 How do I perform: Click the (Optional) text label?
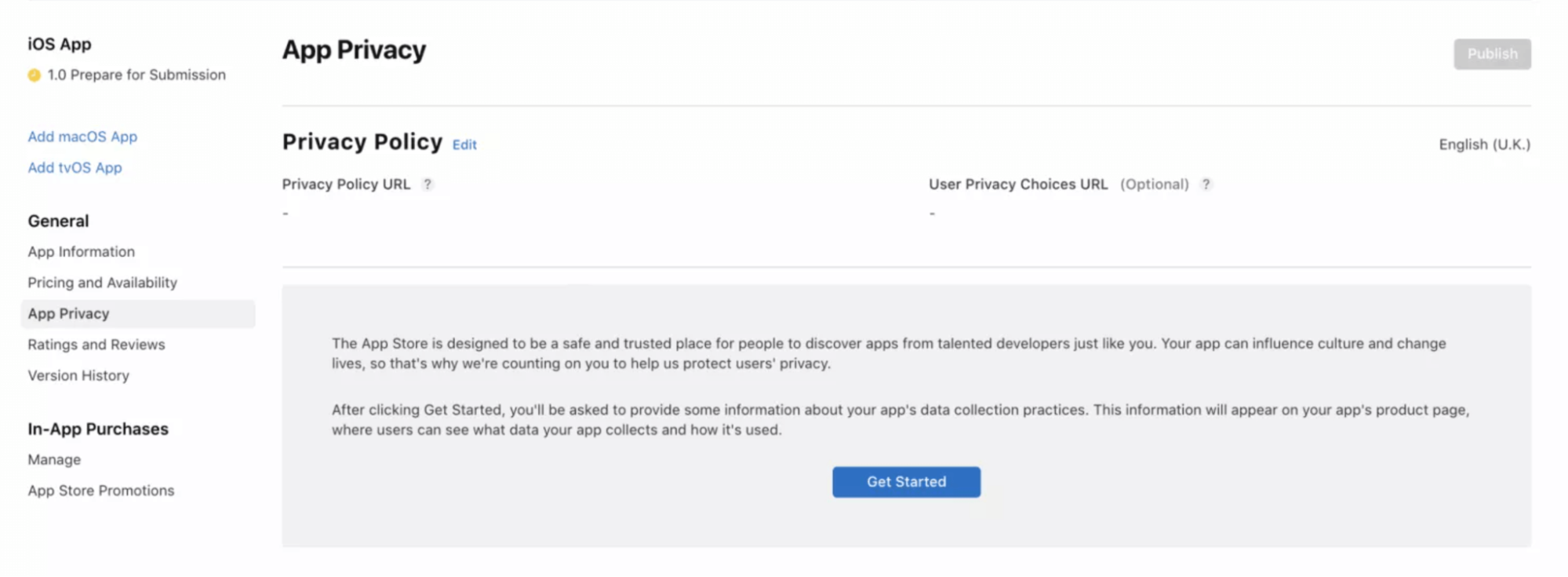click(x=1155, y=184)
